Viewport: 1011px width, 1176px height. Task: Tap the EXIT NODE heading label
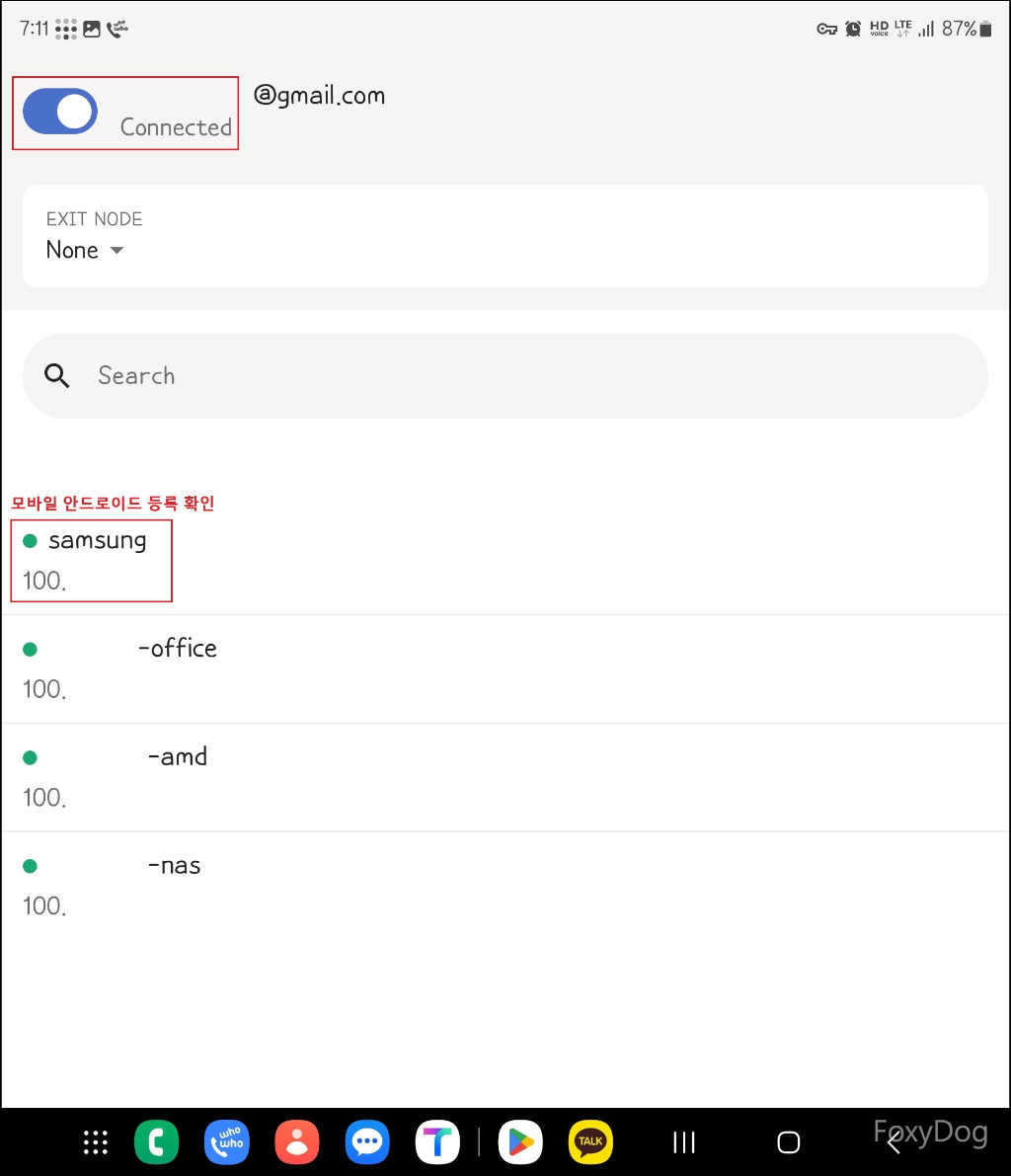pyautogui.click(x=95, y=219)
